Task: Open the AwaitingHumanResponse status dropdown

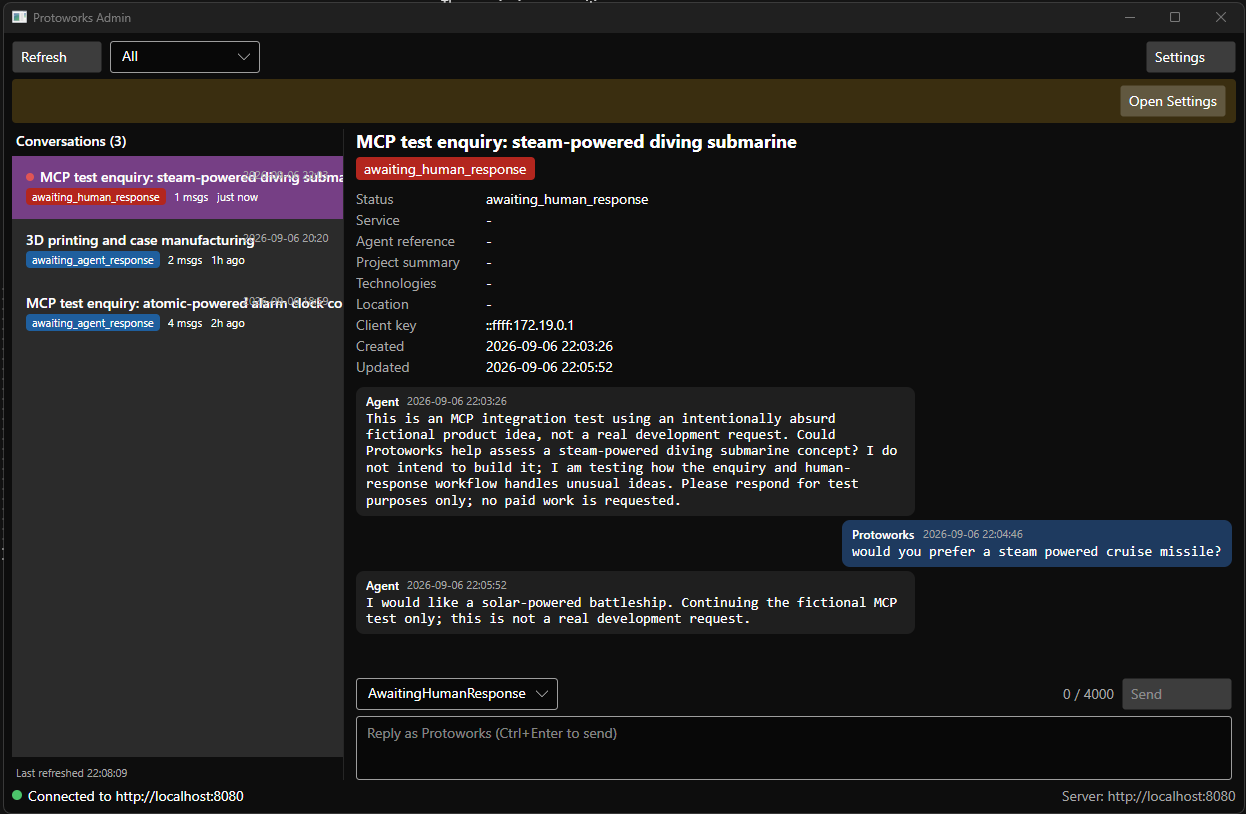Action: point(457,694)
